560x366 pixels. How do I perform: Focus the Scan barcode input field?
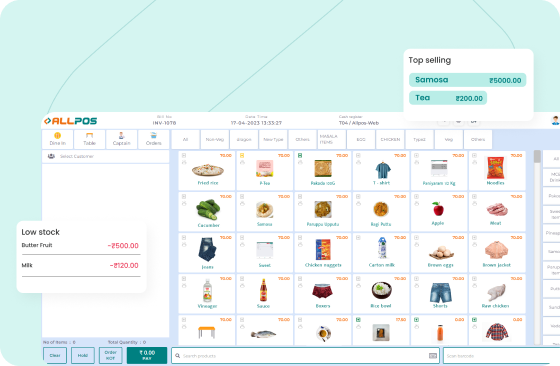coord(501,356)
